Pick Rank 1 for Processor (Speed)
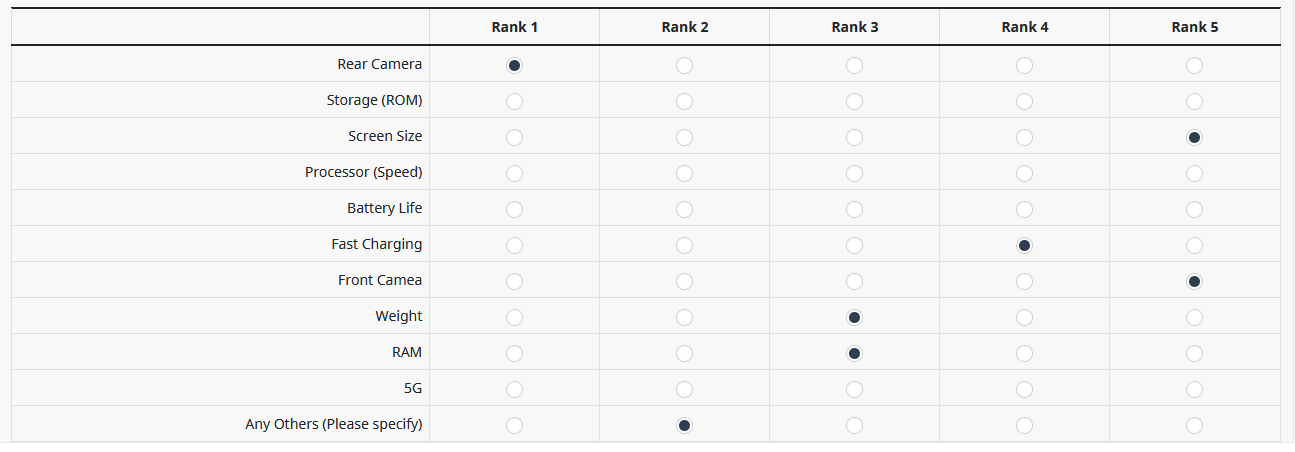 pyautogui.click(x=514, y=174)
